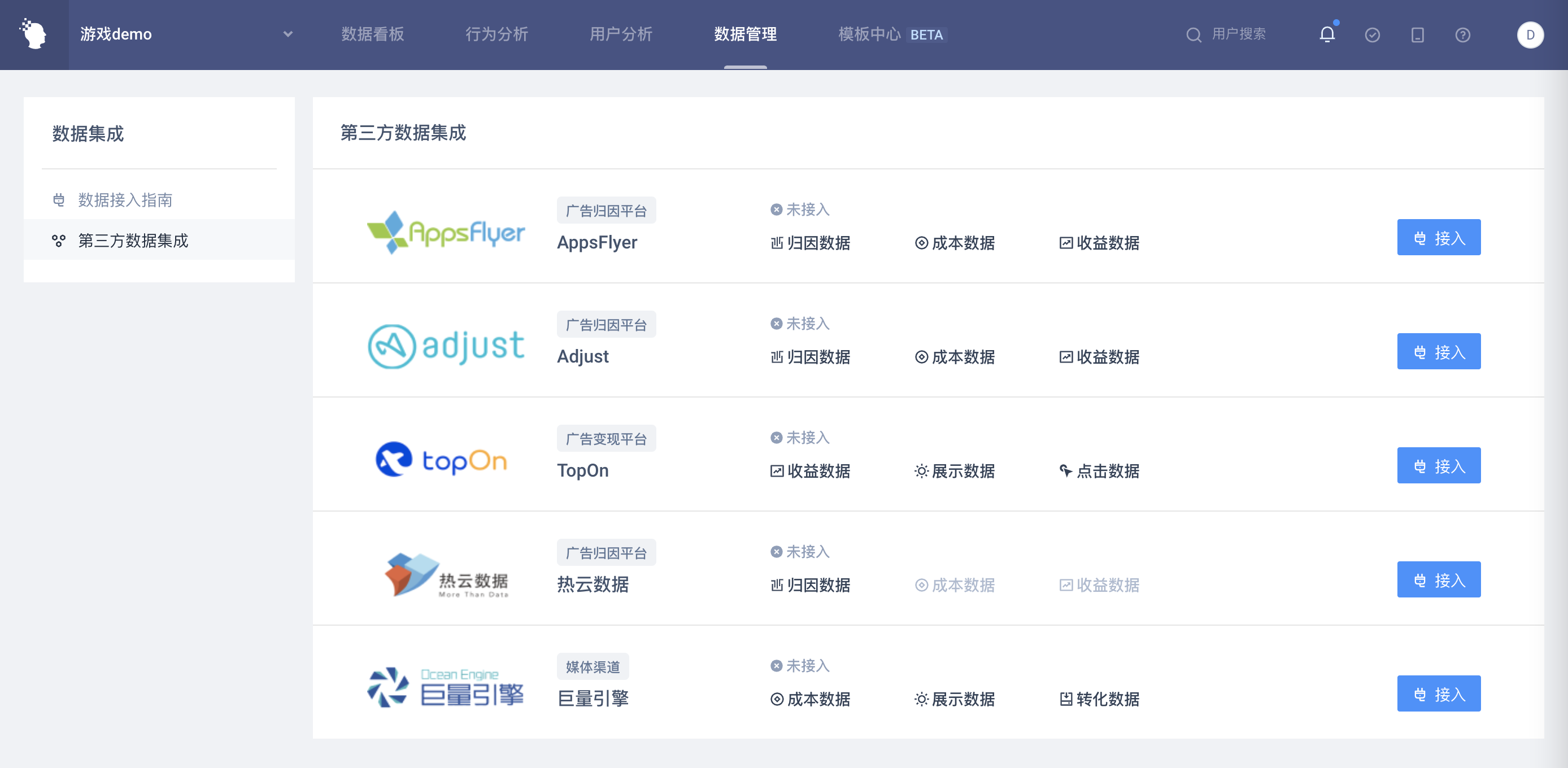The image size is (1568, 768).
Task: Click the disabled 成本数据 label for 热云数据
Action: (x=964, y=586)
